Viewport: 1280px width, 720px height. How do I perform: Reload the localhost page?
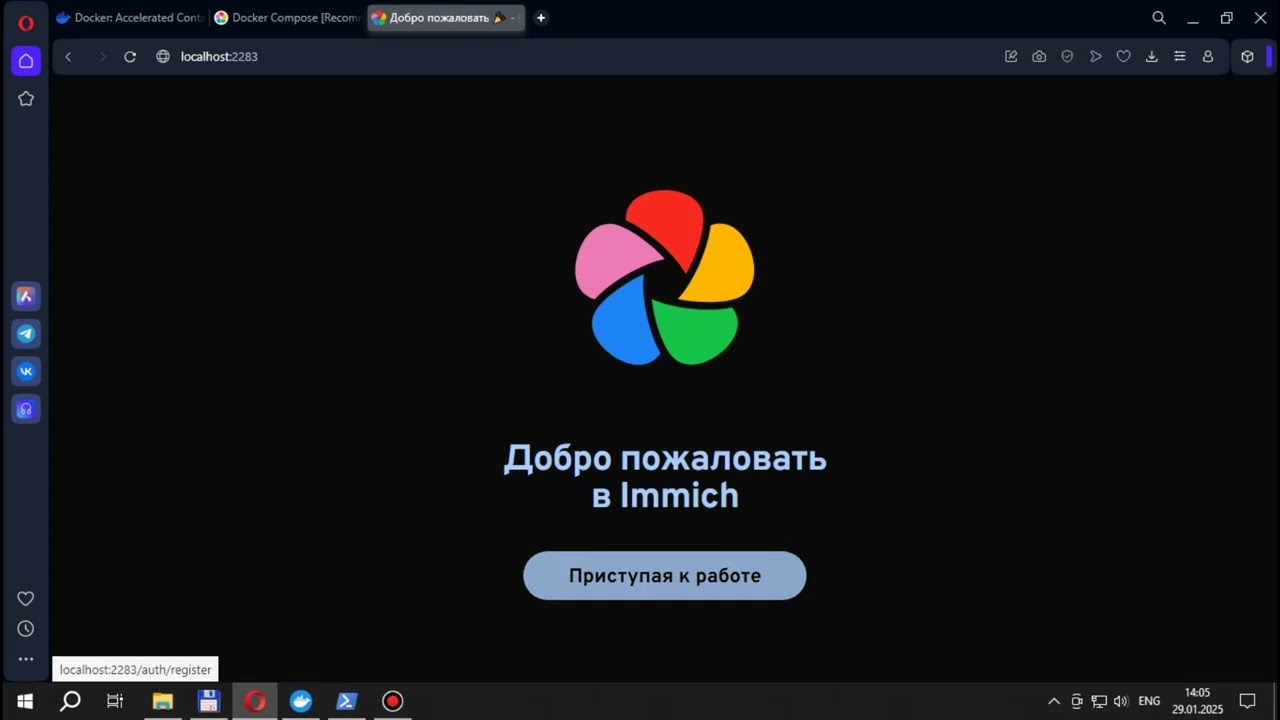130,57
